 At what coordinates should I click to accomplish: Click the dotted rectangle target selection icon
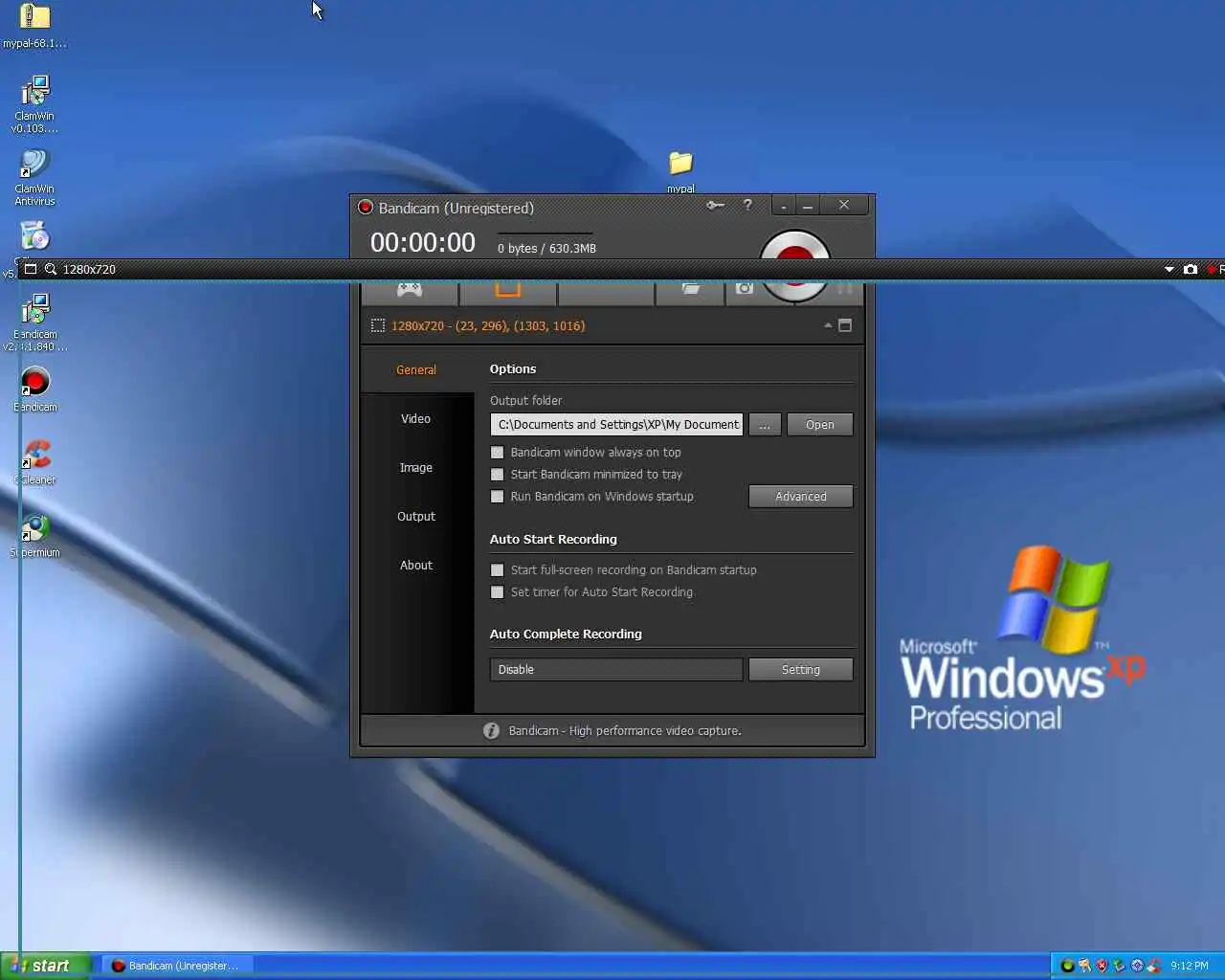coord(378,325)
